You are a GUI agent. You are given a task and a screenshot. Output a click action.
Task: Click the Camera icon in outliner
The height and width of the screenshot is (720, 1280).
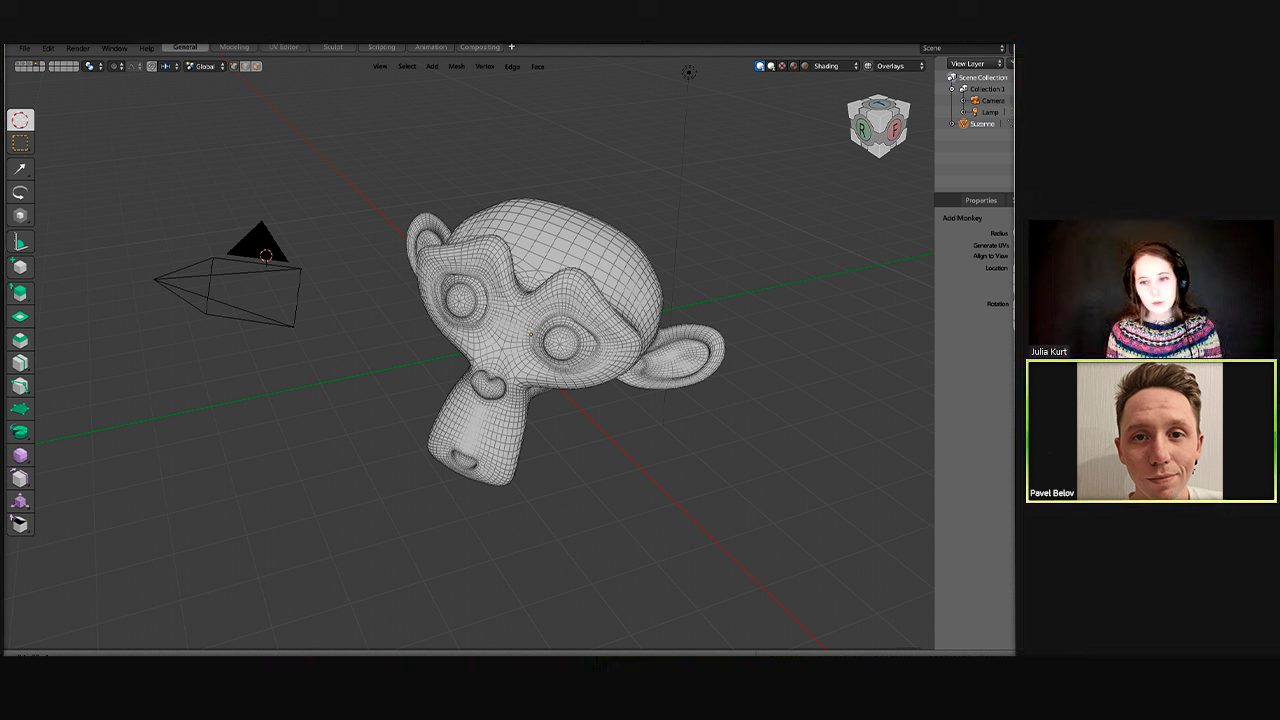[x=975, y=101]
